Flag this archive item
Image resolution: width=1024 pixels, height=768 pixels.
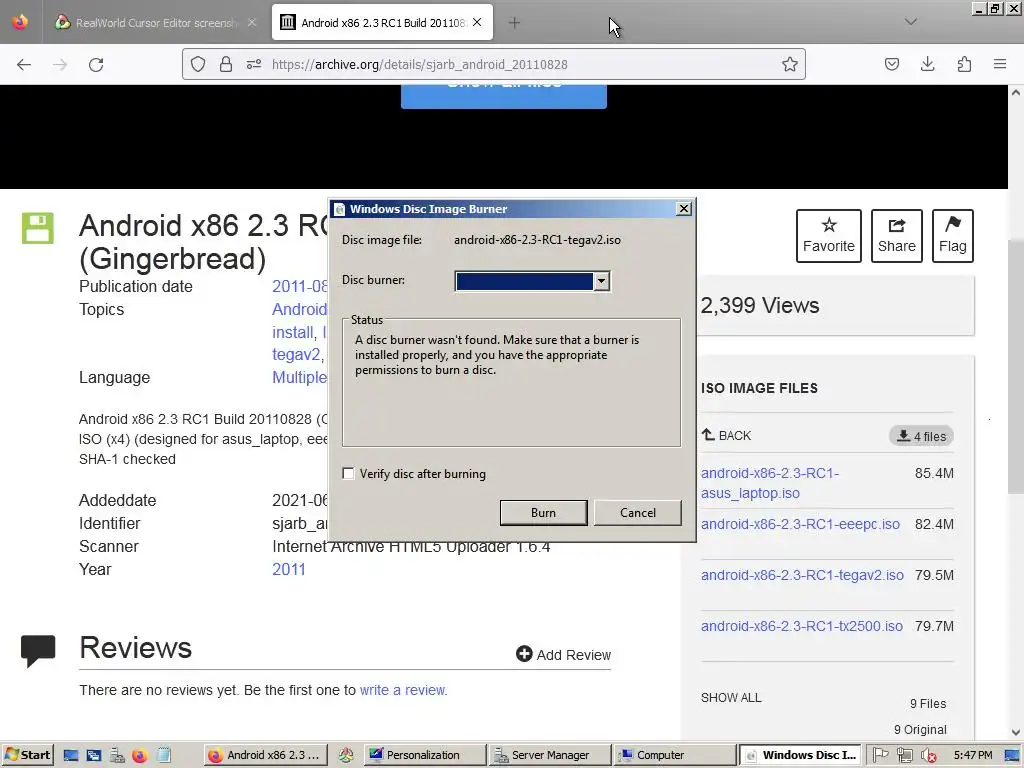pos(953,236)
